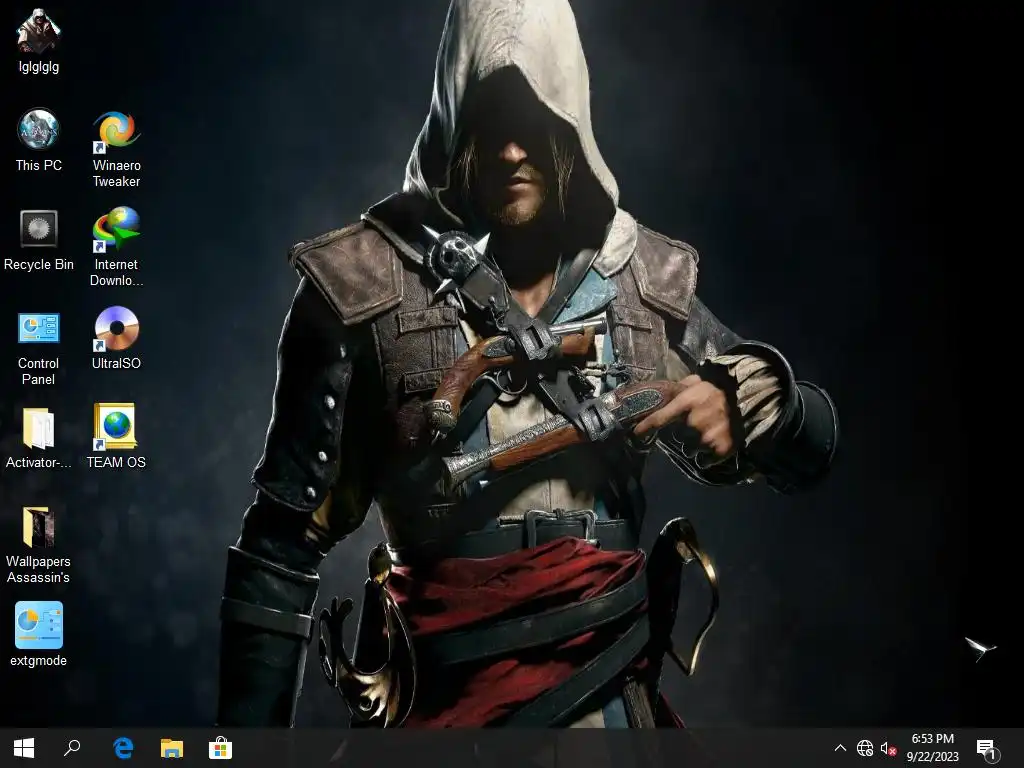Click the 'Control Panel' label text
This screenshot has height=768, width=1024.
(39, 372)
